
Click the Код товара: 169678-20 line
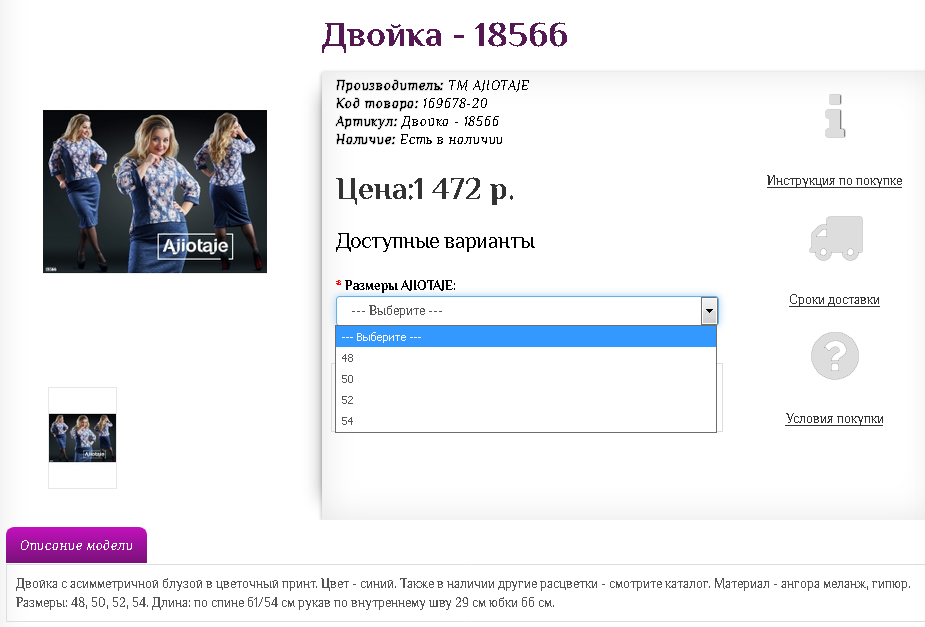[x=412, y=104]
